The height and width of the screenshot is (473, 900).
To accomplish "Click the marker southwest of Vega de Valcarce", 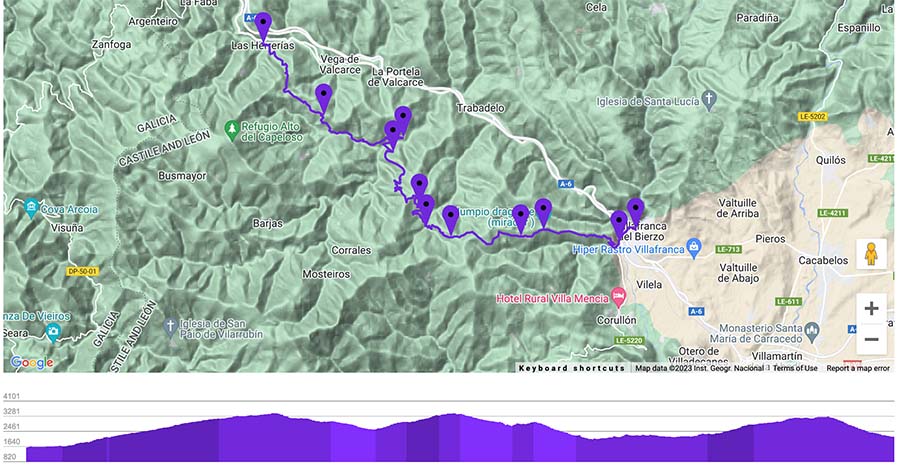I will coord(324,98).
